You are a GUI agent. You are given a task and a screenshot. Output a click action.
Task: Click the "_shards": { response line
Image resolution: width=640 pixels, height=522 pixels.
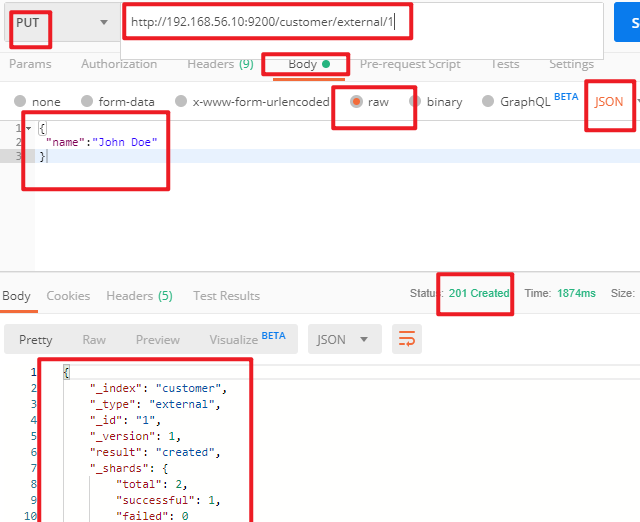pyautogui.click(x=129, y=468)
